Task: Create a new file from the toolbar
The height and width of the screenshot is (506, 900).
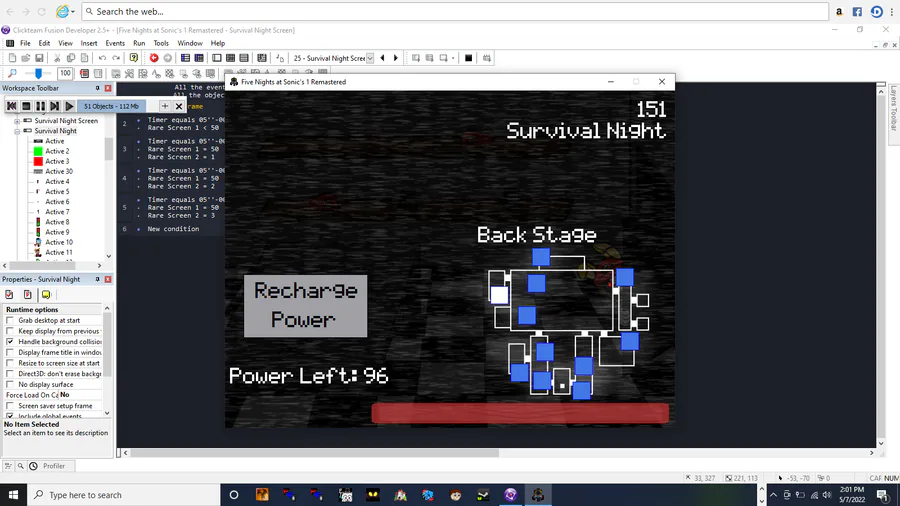Action: point(12,58)
